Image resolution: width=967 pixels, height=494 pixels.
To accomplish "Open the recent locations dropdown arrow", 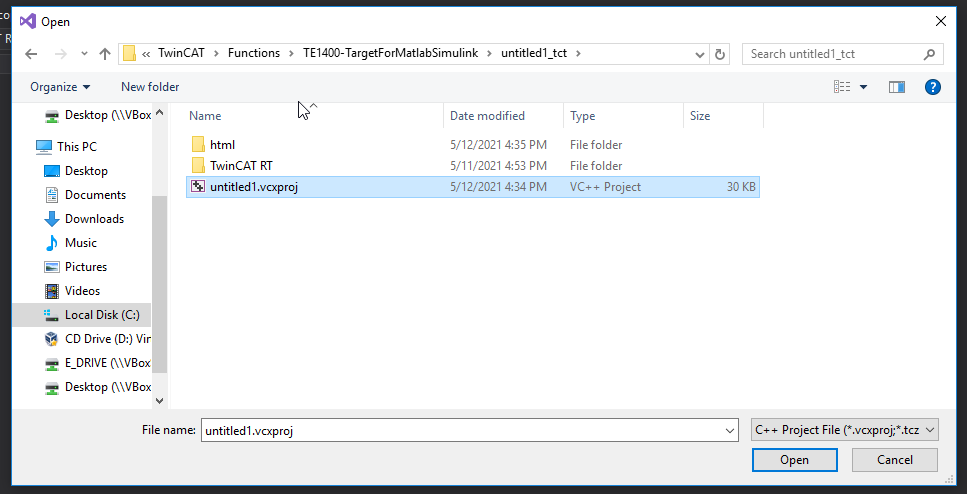I will pyautogui.click(x=84, y=54).
